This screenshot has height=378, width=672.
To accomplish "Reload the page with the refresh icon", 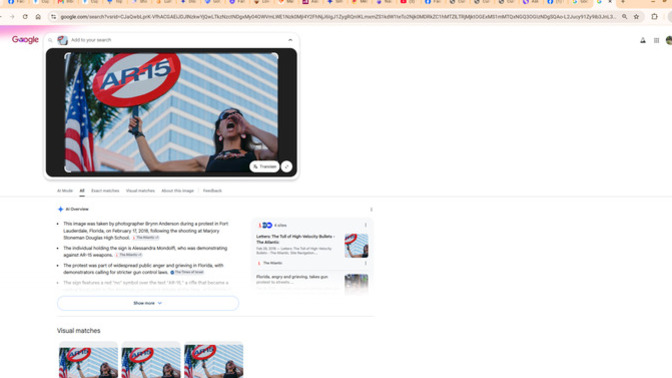I will (x=25, y=17).
